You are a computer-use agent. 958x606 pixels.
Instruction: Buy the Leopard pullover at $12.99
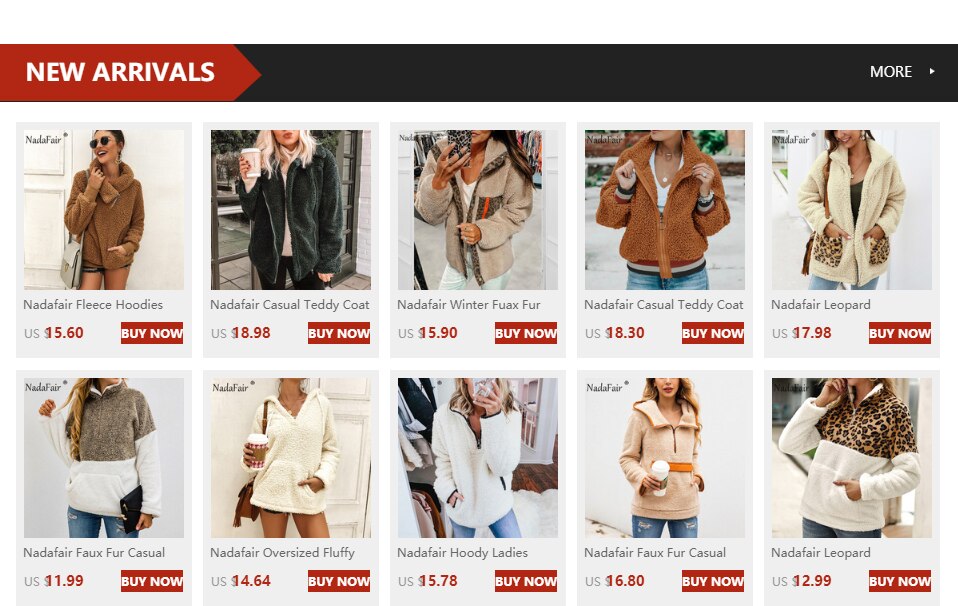(x=899, y=581)
